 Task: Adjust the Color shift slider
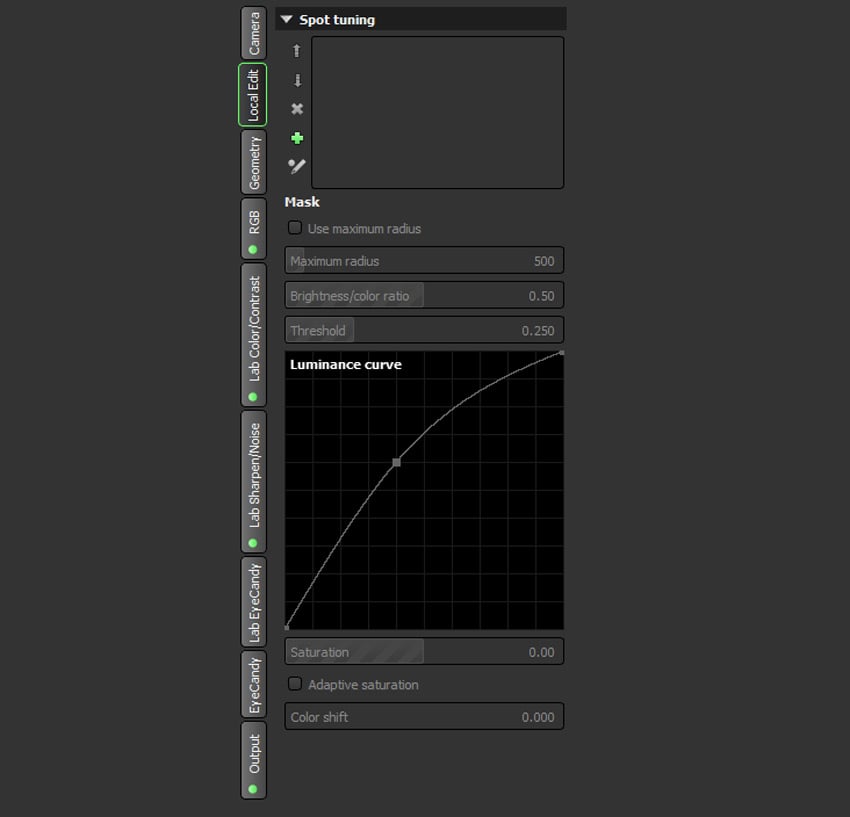(x=424, y=717)
